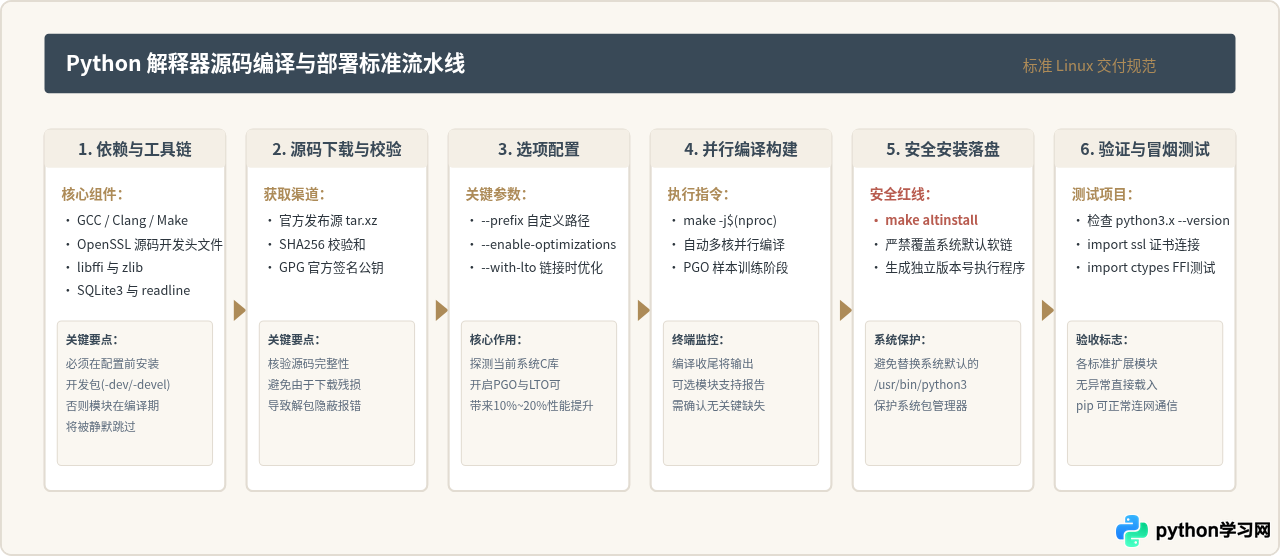Click the bullet "检查 python3.x --version"
This screenshot has height=557, width=1280.
tap(1158, 220)
